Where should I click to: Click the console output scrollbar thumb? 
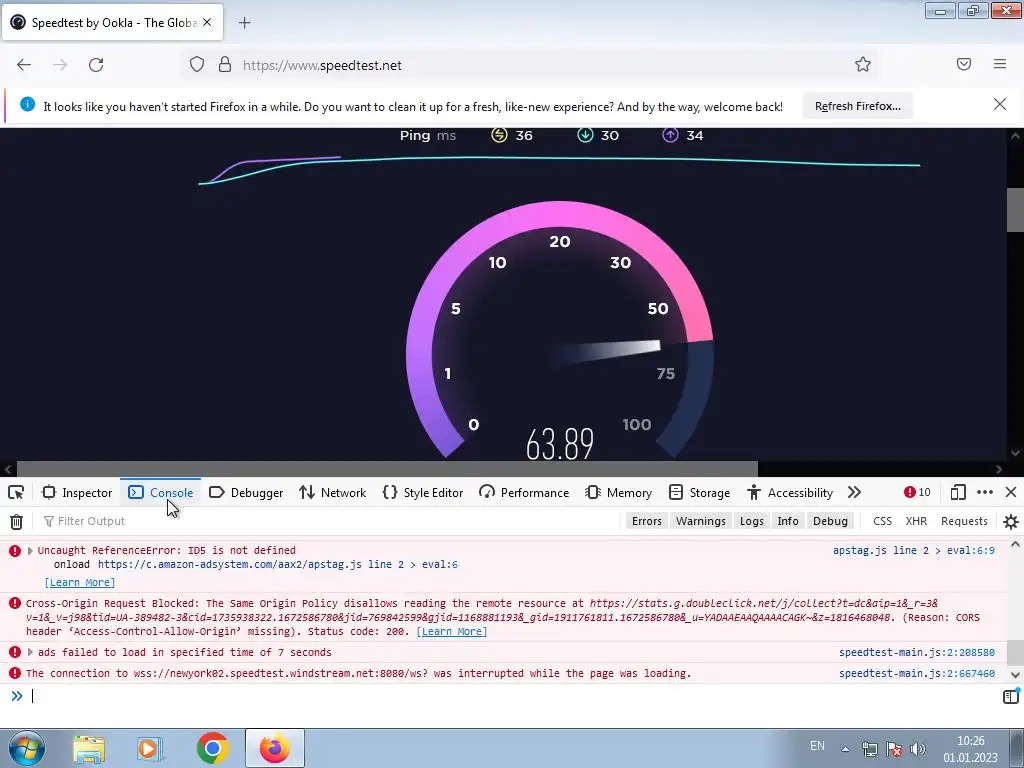click(1015, 652)
